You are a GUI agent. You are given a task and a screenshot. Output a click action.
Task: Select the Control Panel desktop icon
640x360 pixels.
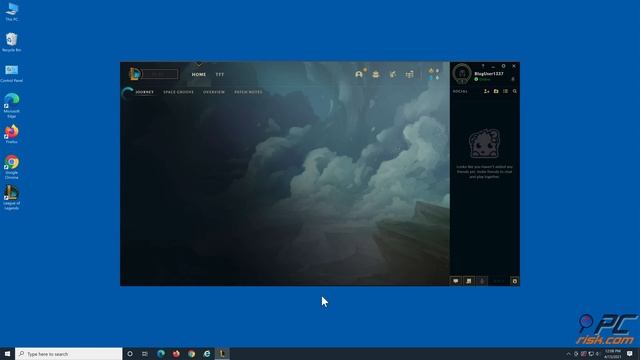tap(11, 73)
